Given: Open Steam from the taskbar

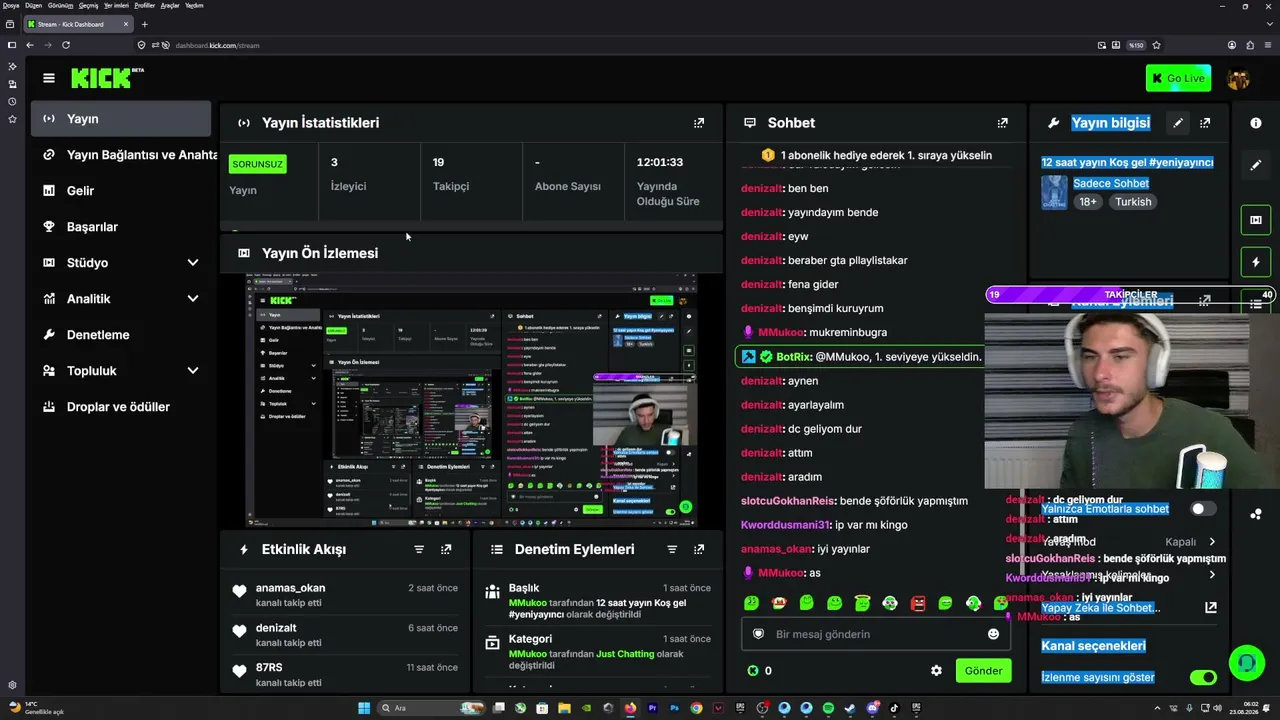Looking at the screenshot, I should pos(850,708).
